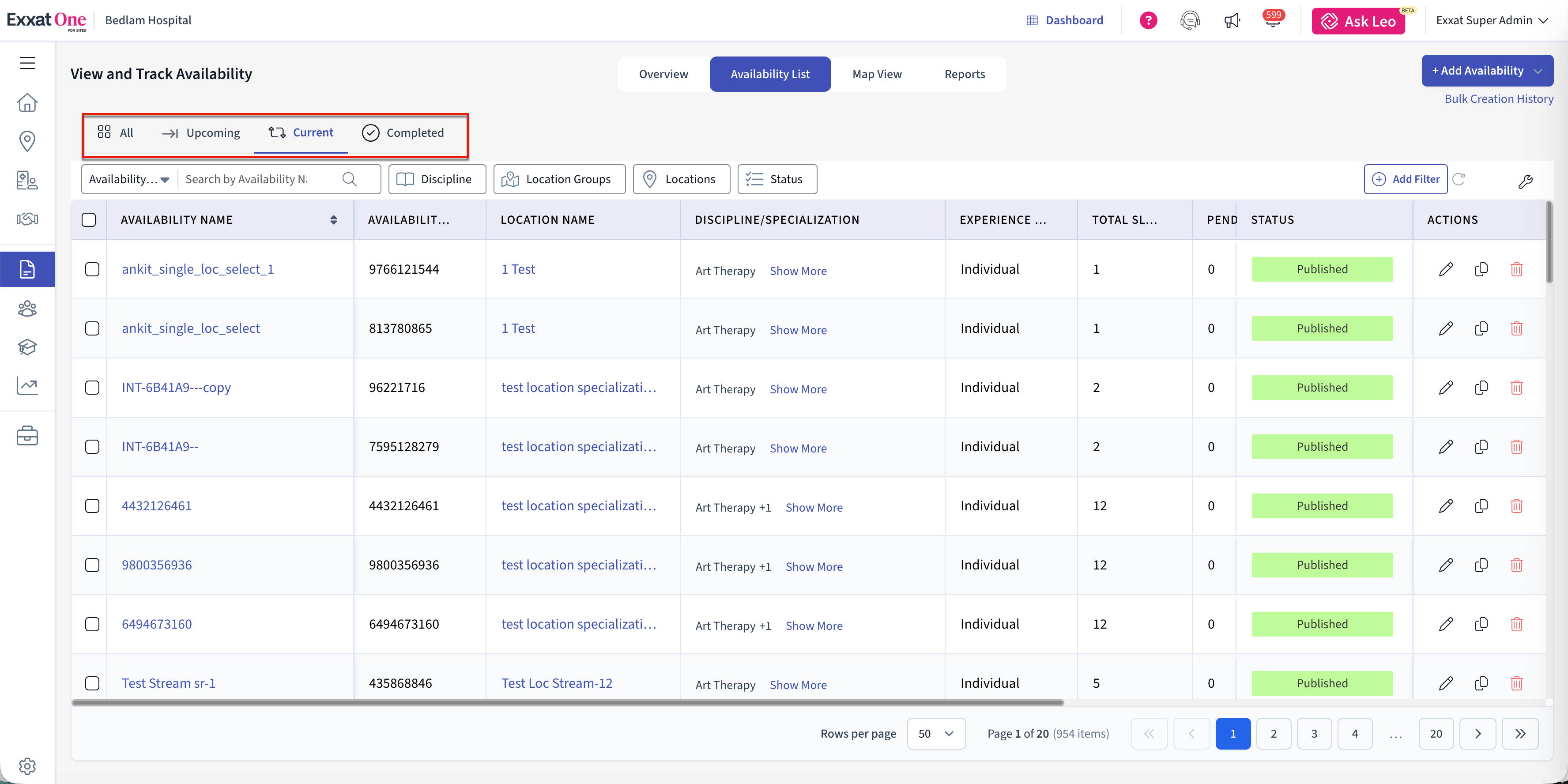Image resolution: width=1568 pixels, height=784 pixels.
Task: Open settings gear in bottom sidebar
Action: click(27, 766)
